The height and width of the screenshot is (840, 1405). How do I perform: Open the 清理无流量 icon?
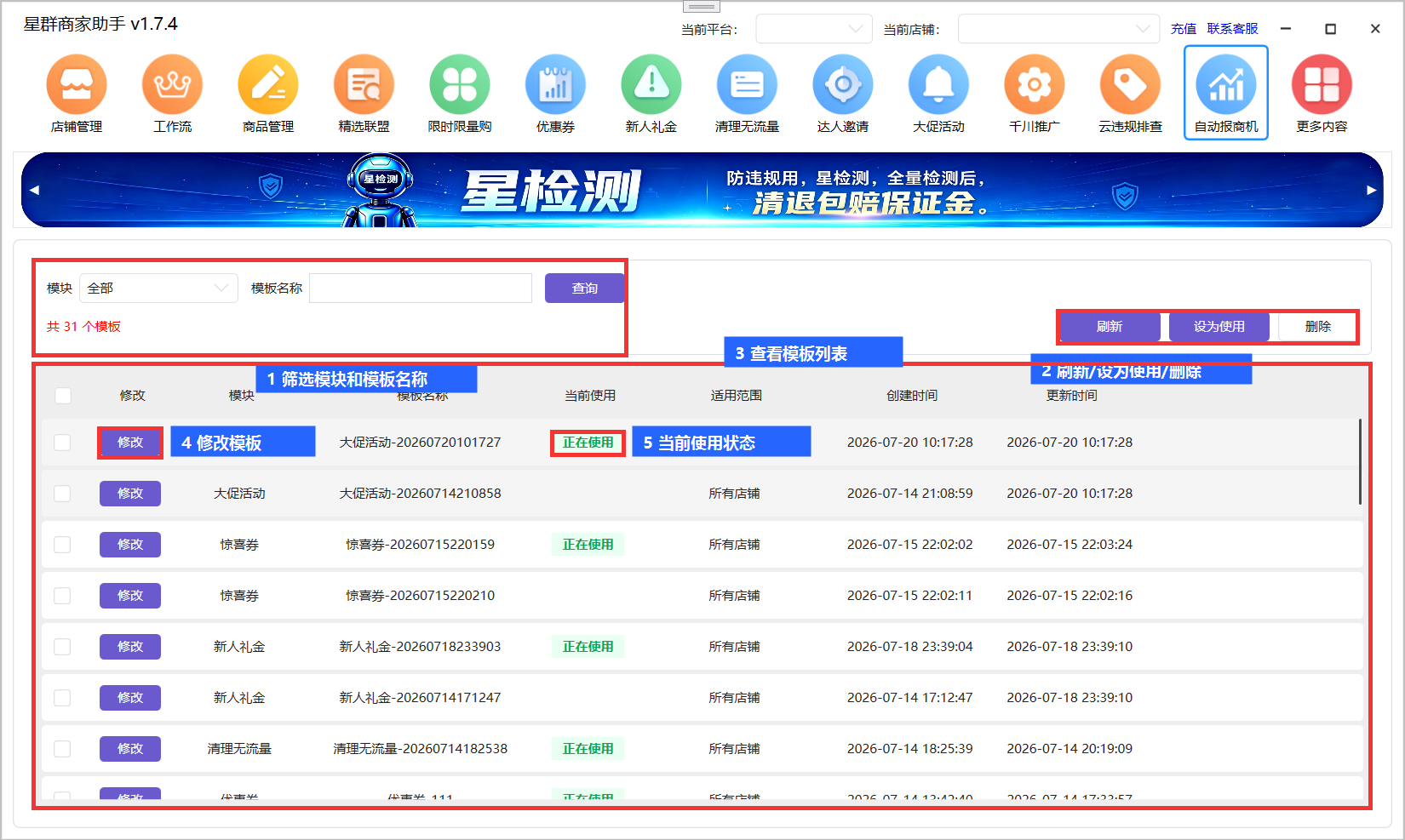point(747,94)
